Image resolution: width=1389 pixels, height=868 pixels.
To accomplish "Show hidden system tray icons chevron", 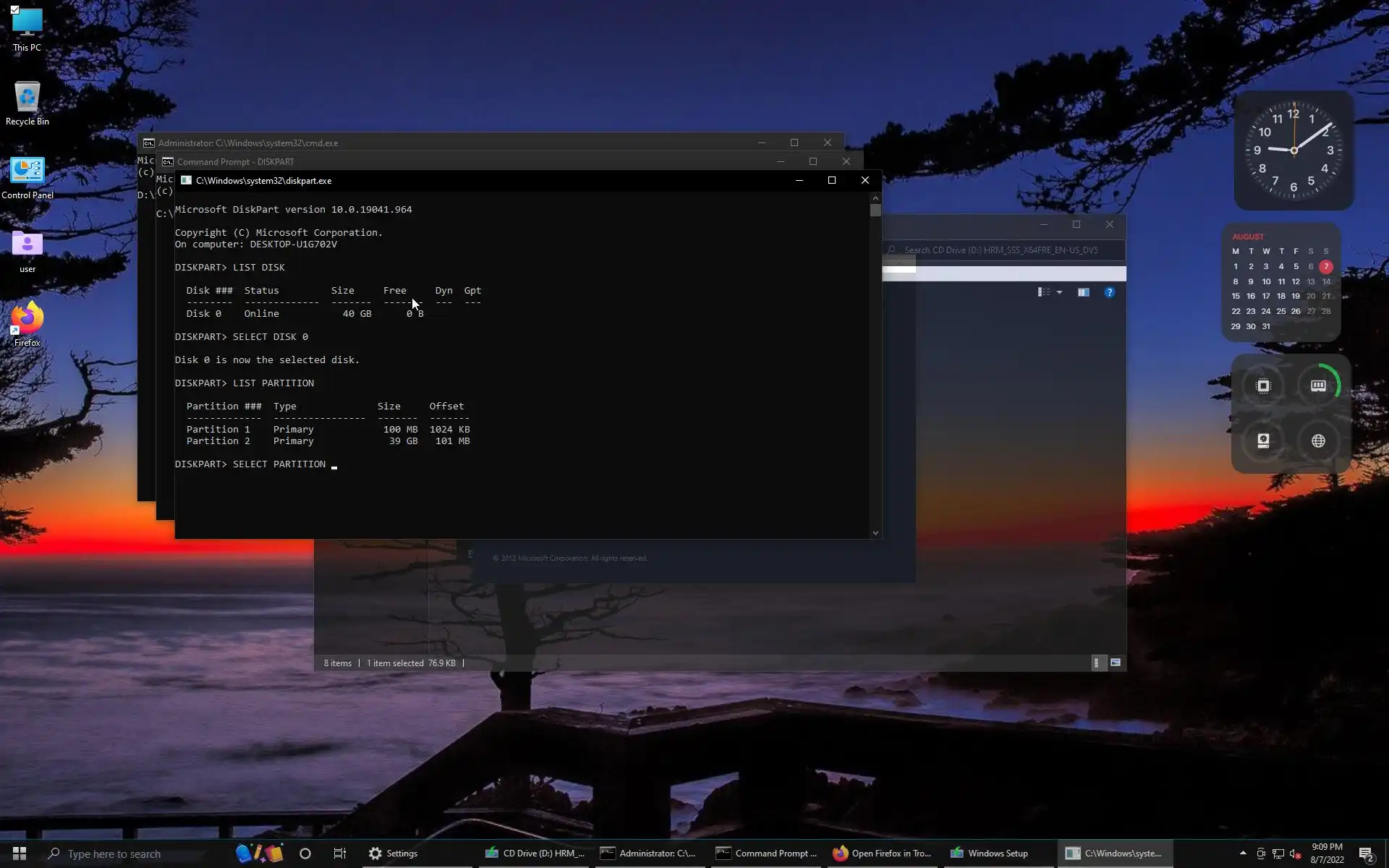I will point(1243,853).
